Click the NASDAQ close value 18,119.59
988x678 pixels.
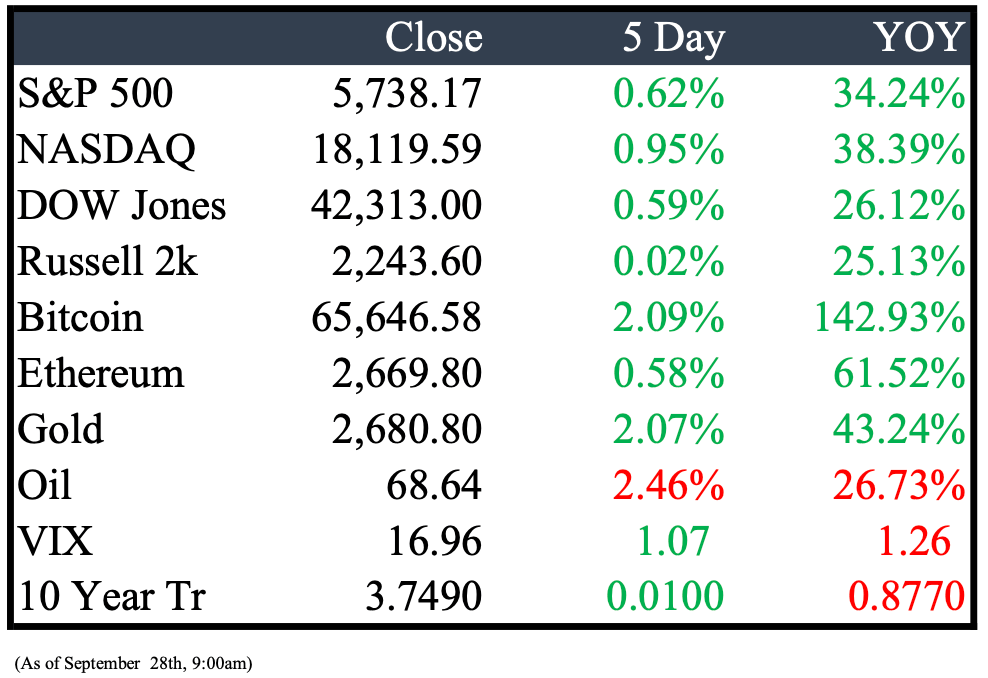pyautogui.click(x=397, y=150)
